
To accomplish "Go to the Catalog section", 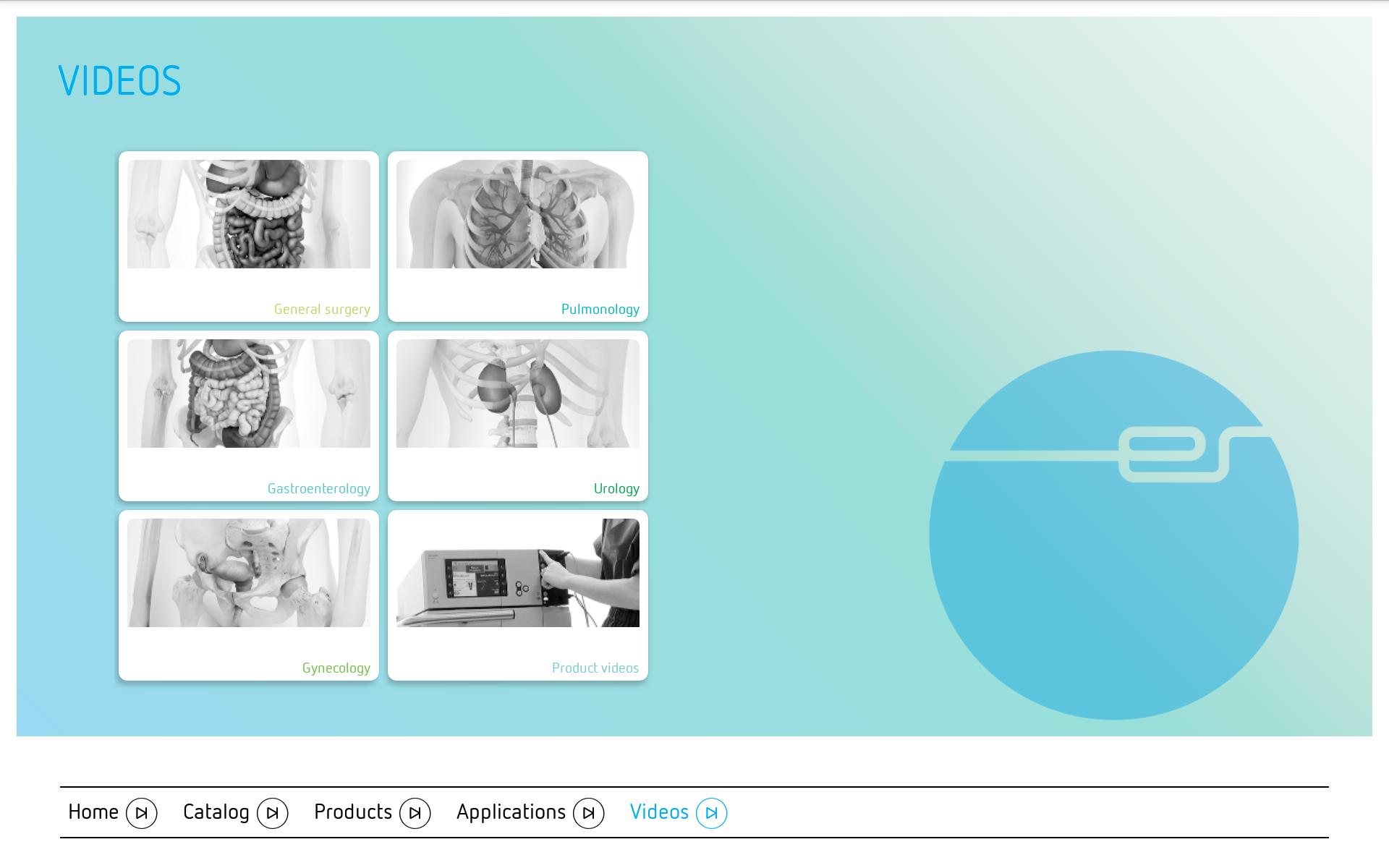I will click(216, 812).
